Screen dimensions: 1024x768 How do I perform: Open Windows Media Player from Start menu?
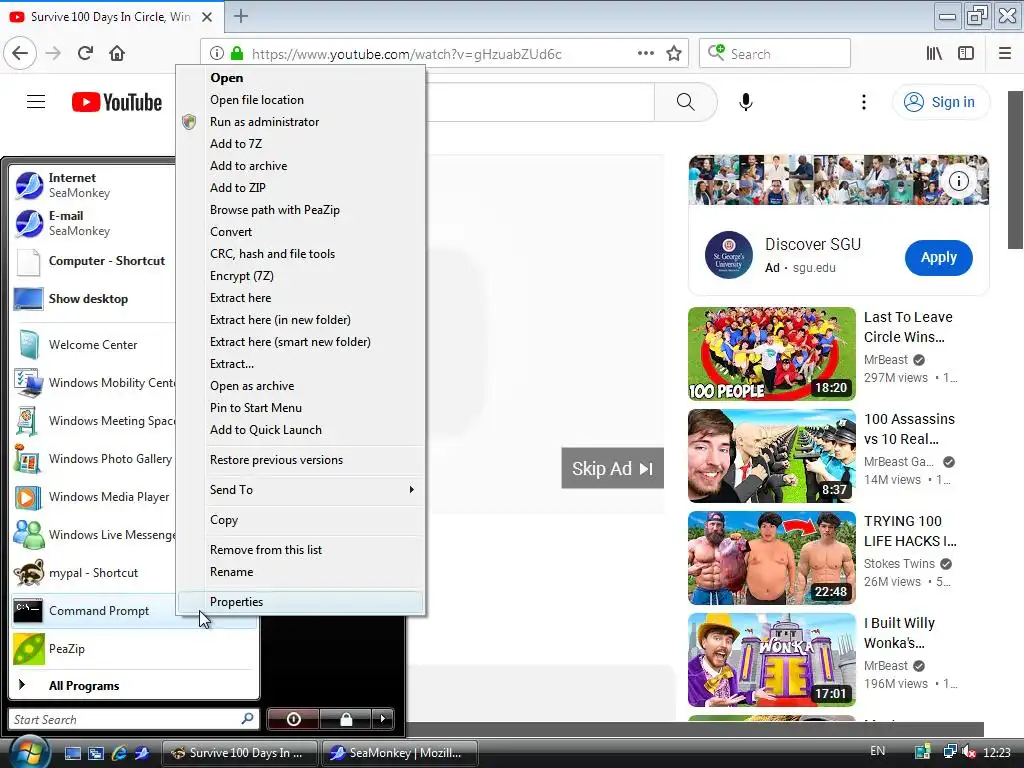[93, 497]
